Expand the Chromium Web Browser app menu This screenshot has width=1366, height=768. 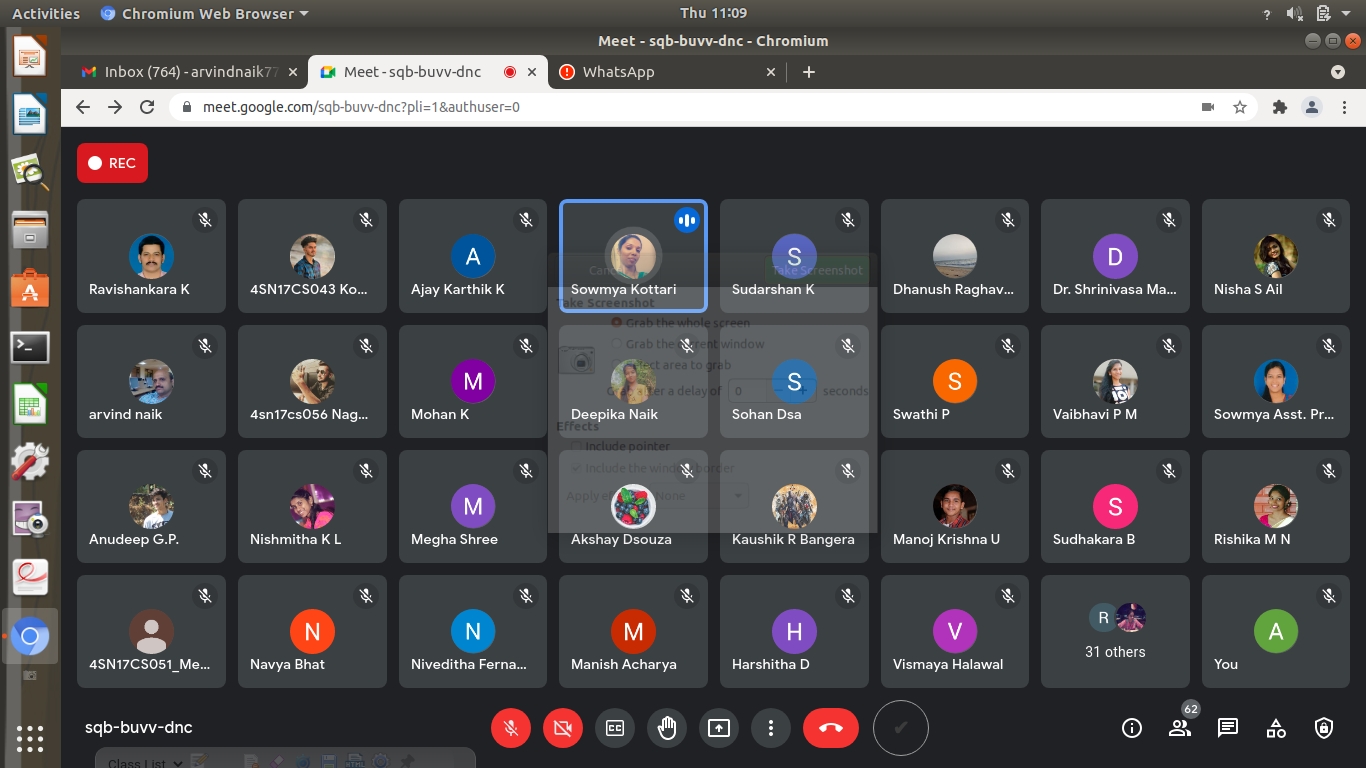tap(205, 14)
